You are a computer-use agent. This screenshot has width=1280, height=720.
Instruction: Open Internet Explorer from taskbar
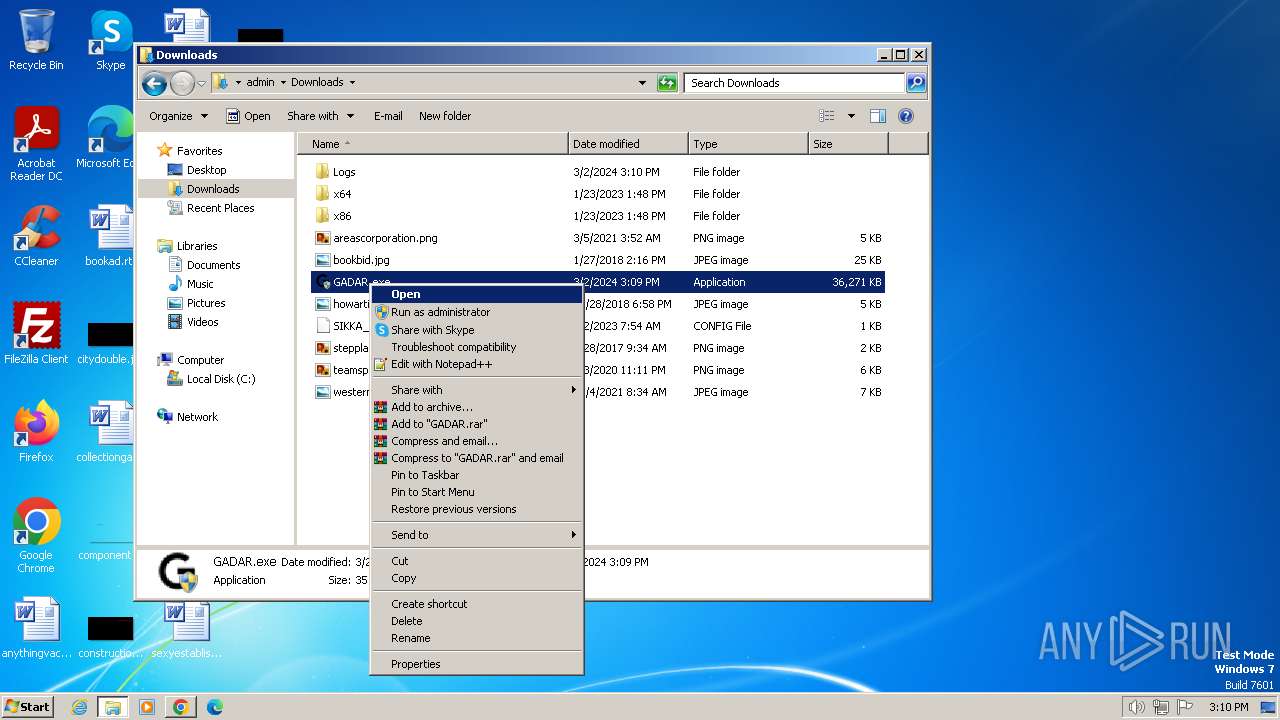coord(79,707)
